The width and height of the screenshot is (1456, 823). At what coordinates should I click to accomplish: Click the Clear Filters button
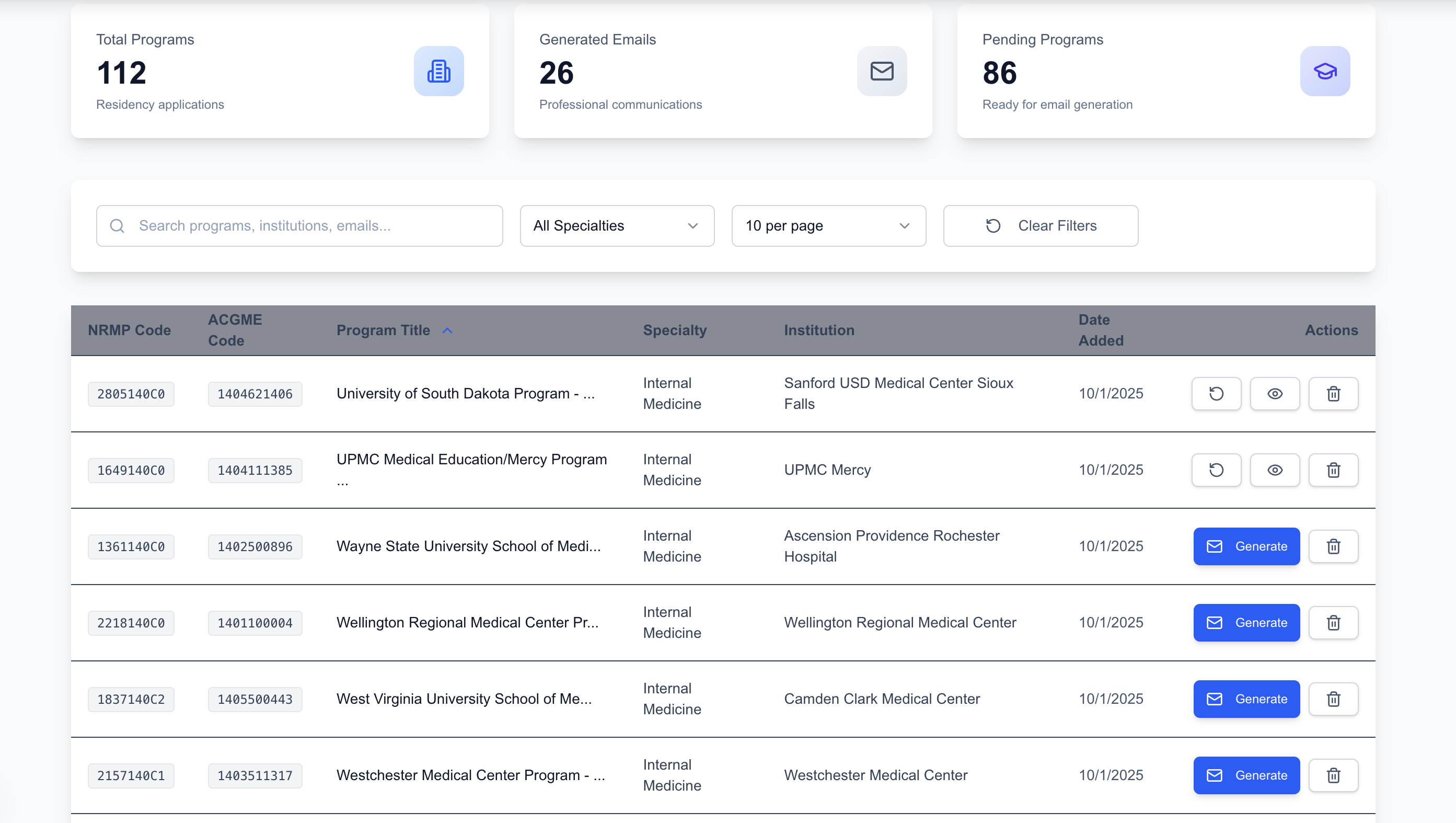(x=1041, y=225)
